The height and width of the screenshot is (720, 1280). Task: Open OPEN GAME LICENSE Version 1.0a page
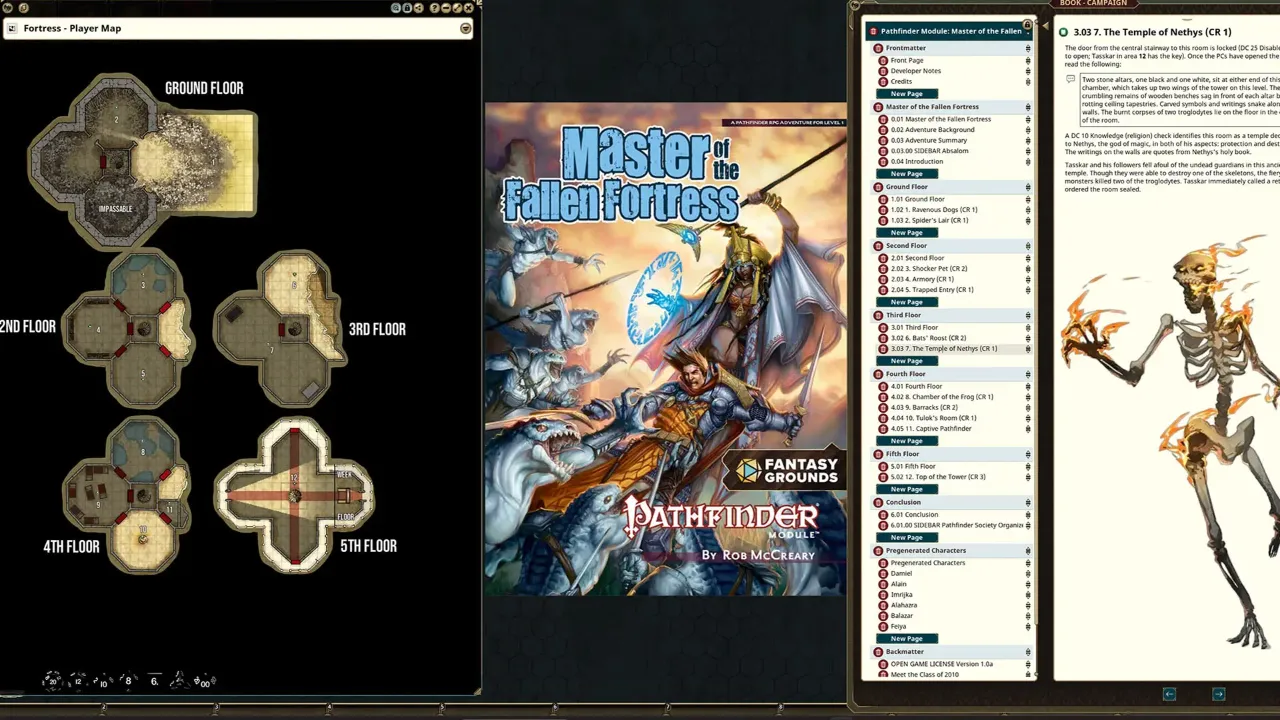(941, 664)
